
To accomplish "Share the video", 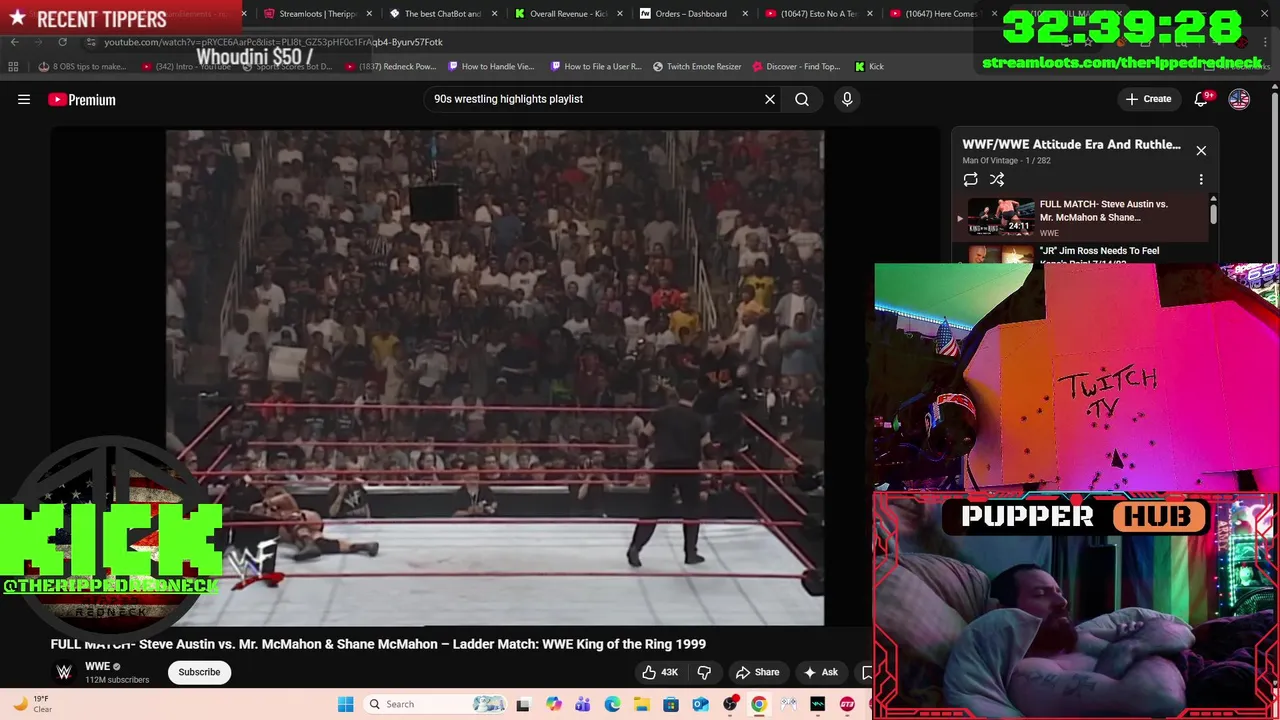I will coord(757,672).
